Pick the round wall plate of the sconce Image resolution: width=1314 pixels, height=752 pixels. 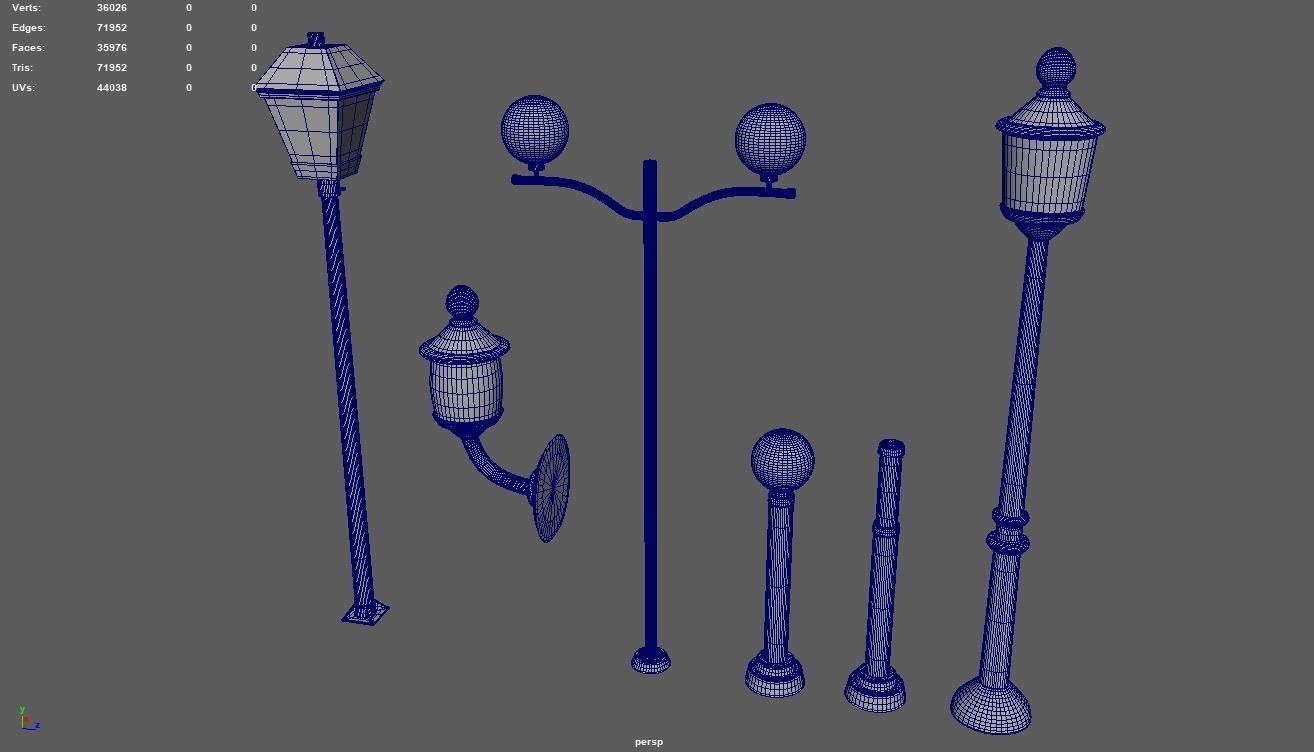coord(552,488)
